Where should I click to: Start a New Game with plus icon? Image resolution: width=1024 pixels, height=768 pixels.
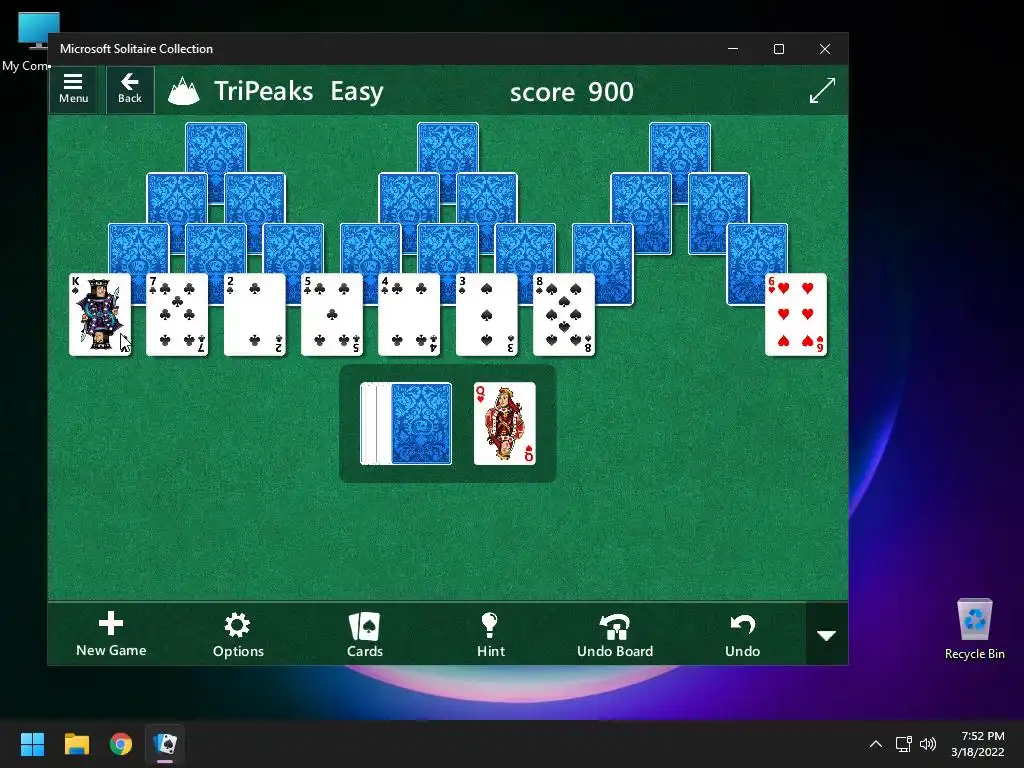(111, 633)
